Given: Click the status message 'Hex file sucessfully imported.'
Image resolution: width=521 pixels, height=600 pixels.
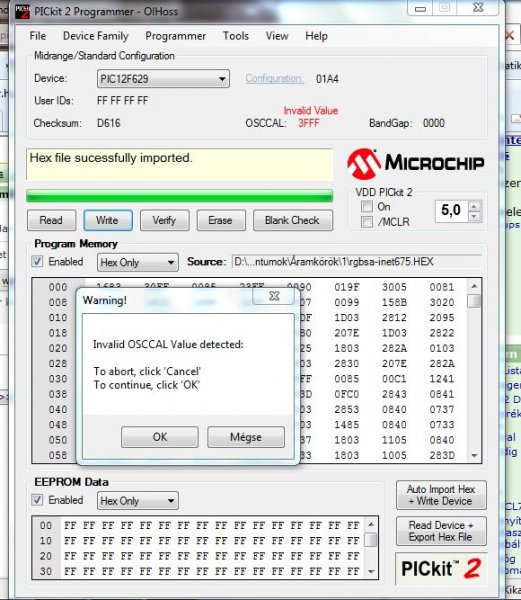Looking at the screenshot, I should point(111,158).
